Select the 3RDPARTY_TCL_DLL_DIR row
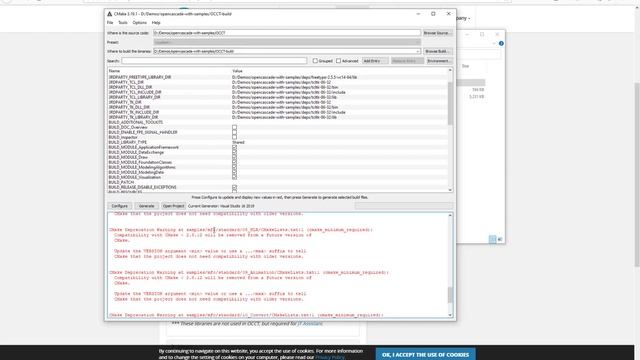The height and width of the screenshot is (360, 640). (278, 87)
